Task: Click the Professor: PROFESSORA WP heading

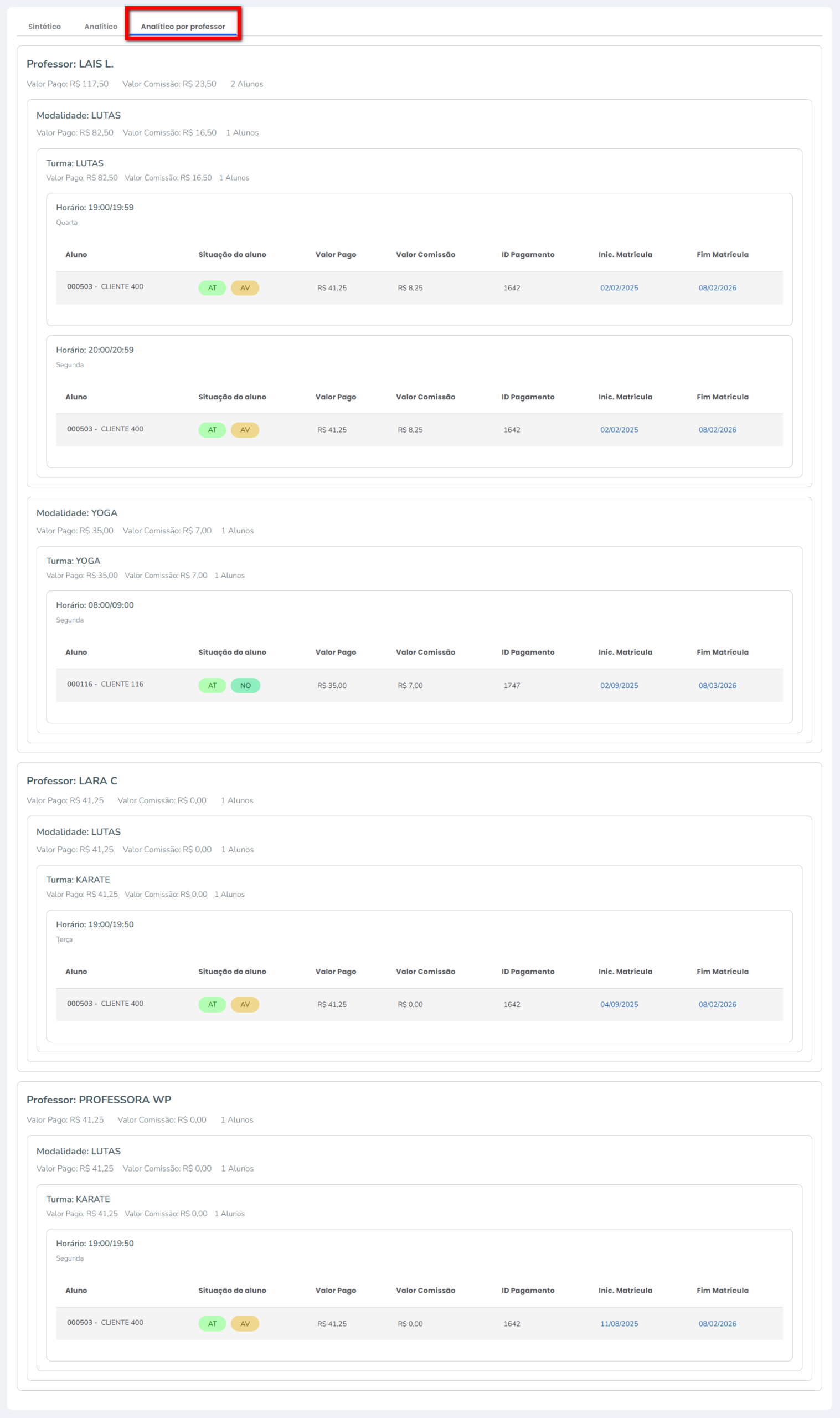Action: 99,1100
